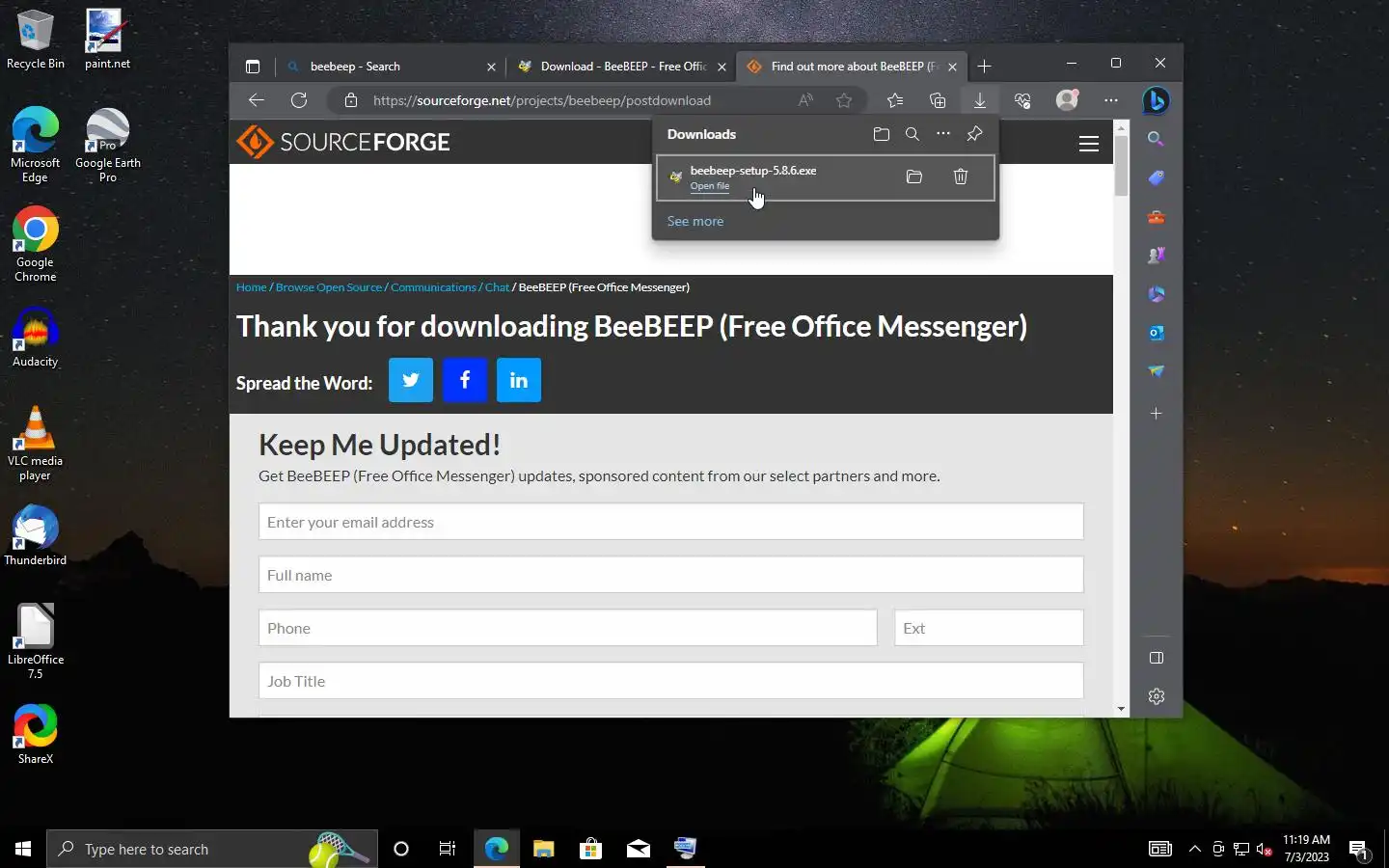Viewport: 1389px width, 868px height.
Task: Open Task View on taskbar
Action: [x=448, y=849]
